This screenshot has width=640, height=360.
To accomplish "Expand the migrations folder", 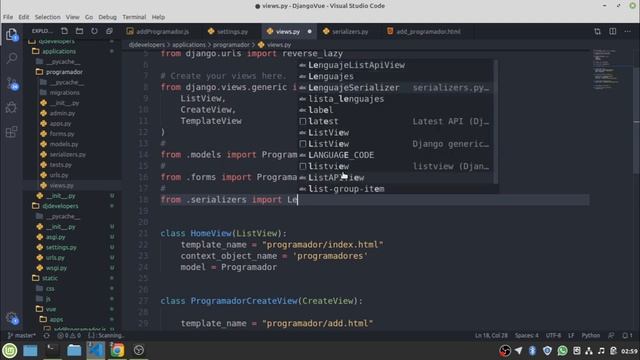I will pyautogui.click(x=64, y=93).
